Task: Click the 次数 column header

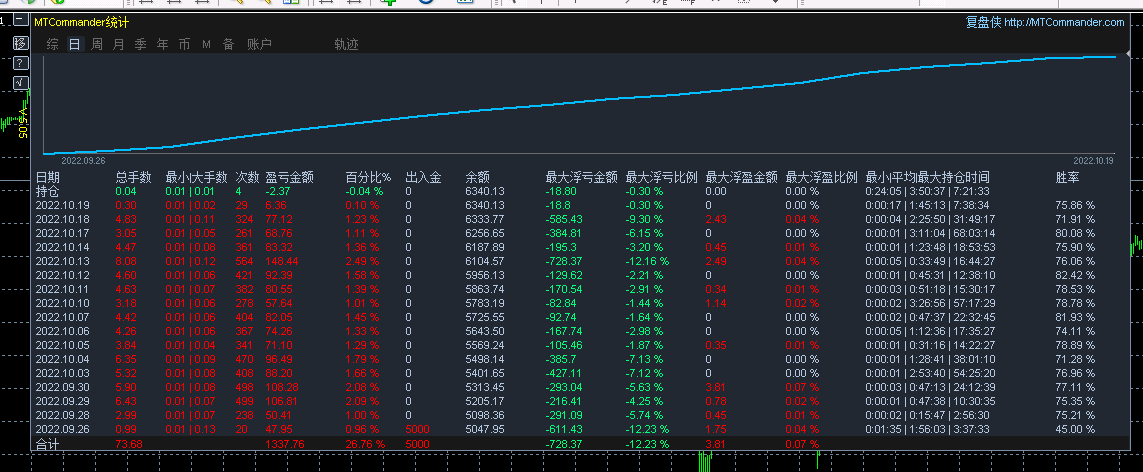Action: [247, 177]
